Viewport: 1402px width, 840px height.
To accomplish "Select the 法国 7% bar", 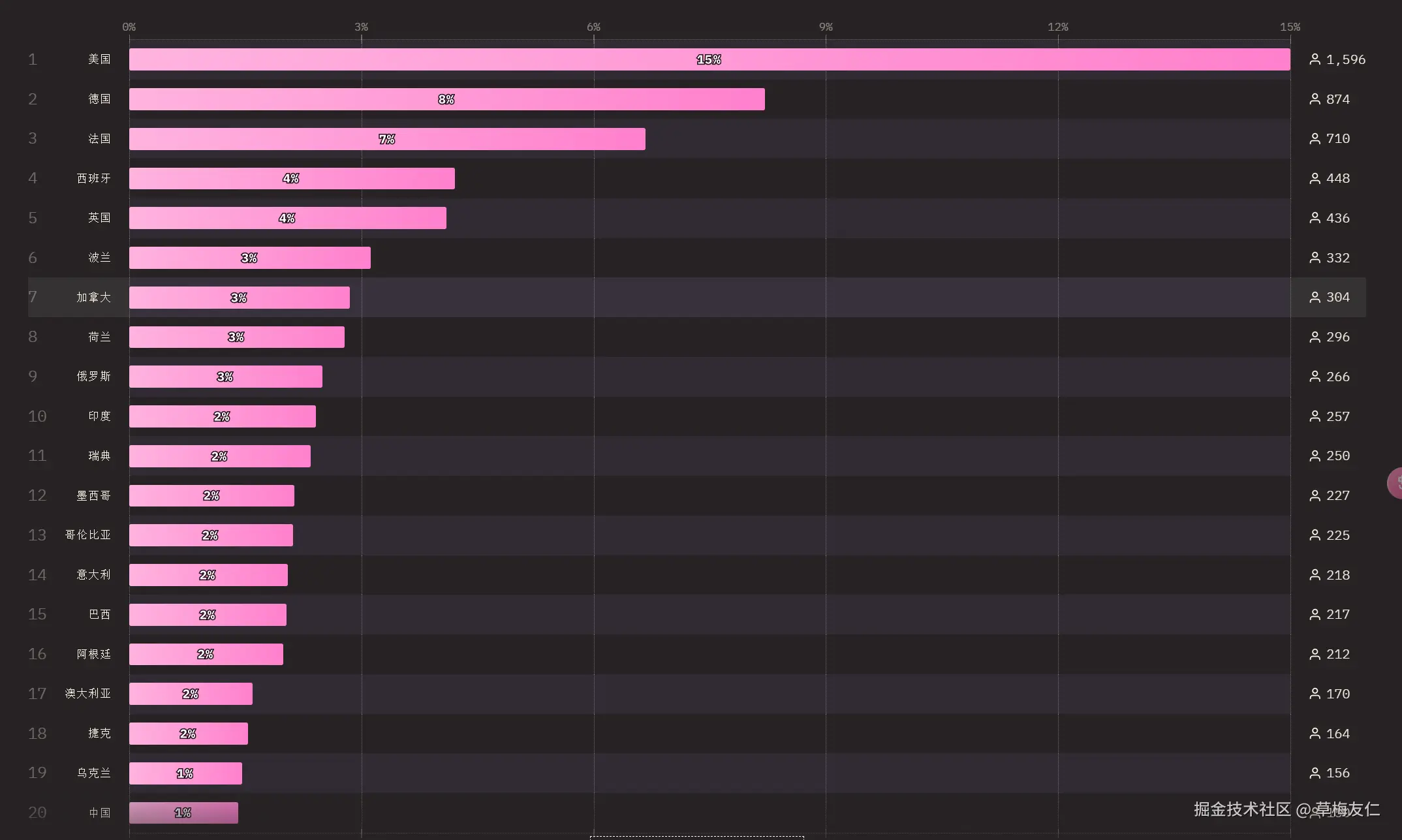I will 386,139.
